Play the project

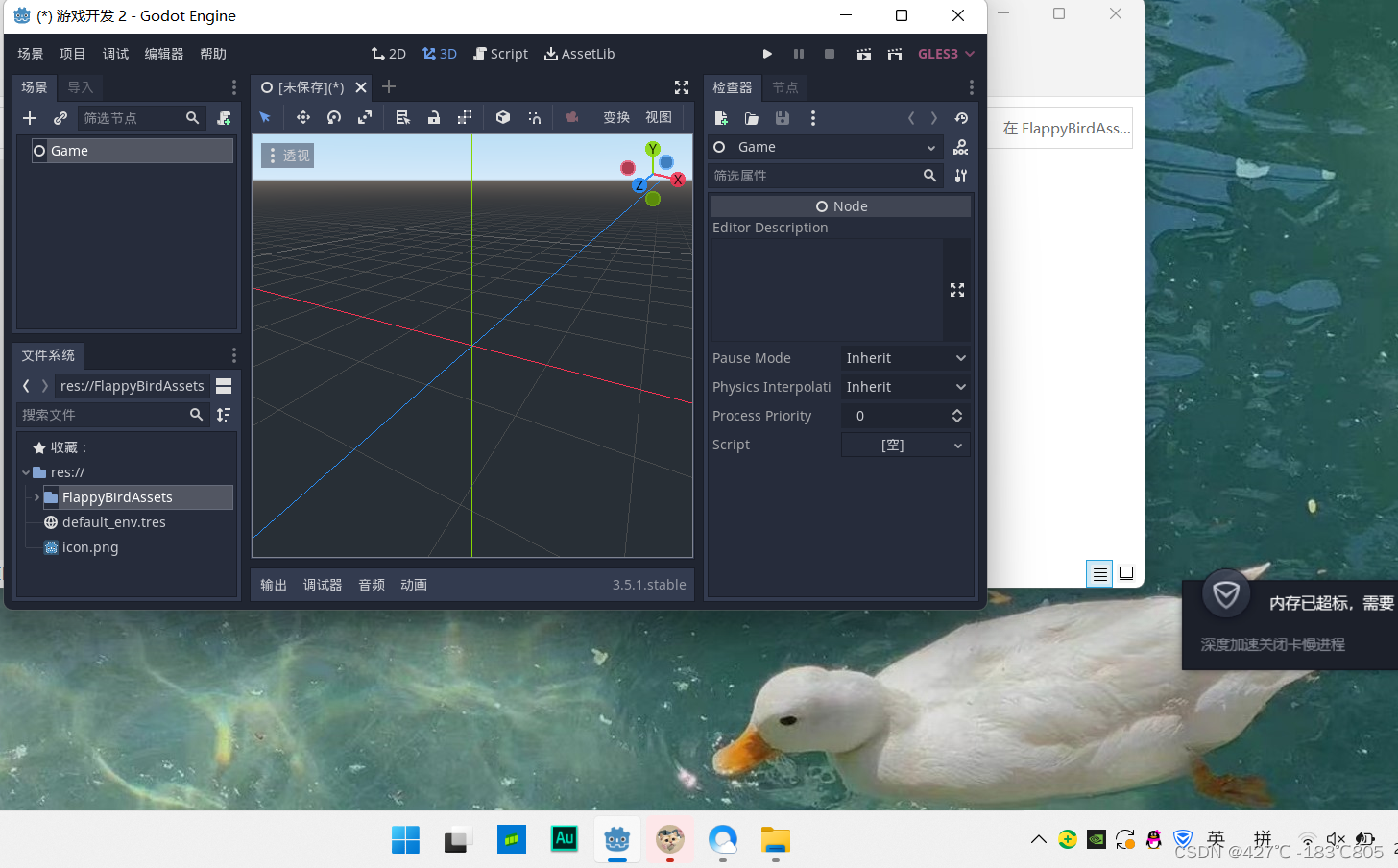[x=767, y=54]
